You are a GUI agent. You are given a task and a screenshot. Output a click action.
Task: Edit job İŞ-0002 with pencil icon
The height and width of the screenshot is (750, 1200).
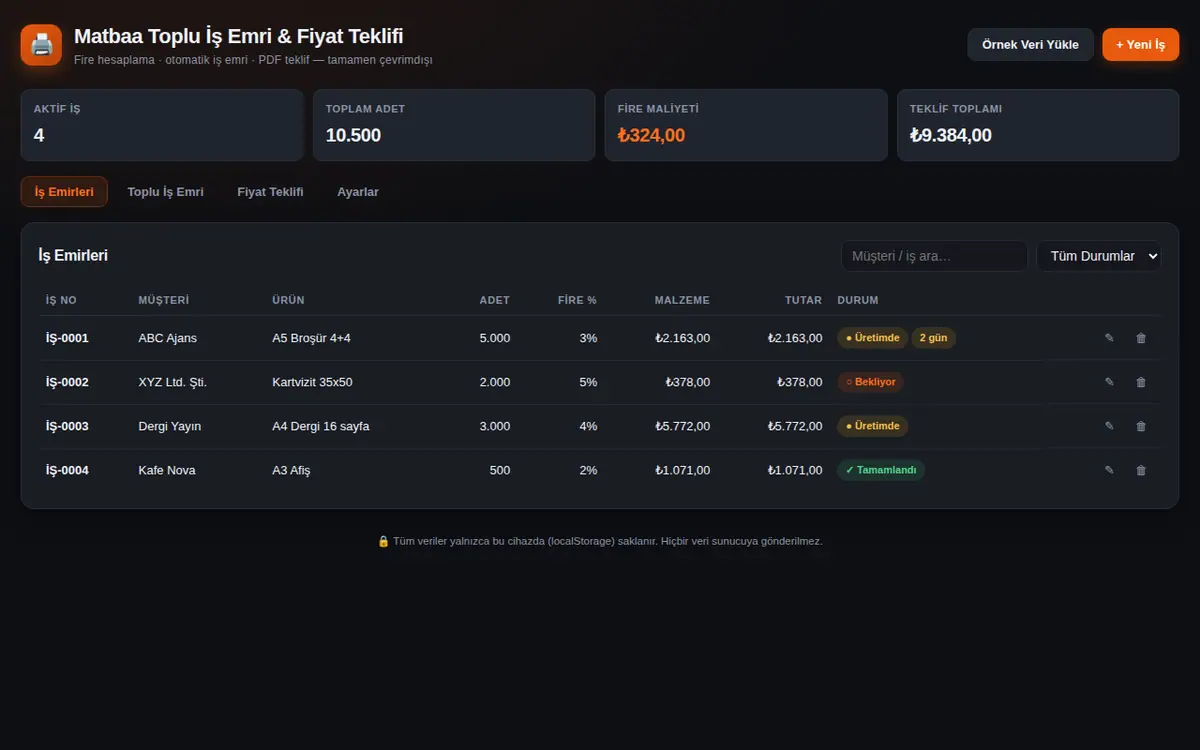(x=1109, y=382)
